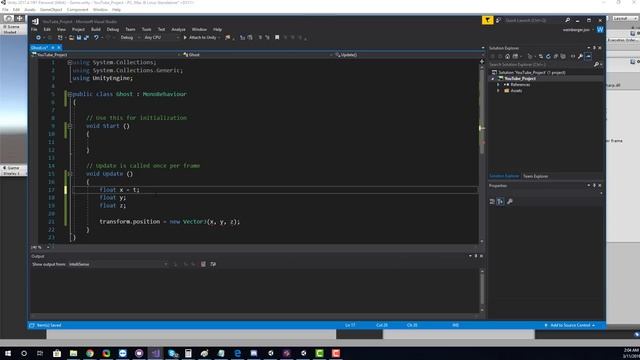Switch to the Solution Explorer tab
The image size is (640, 360).
504,176
